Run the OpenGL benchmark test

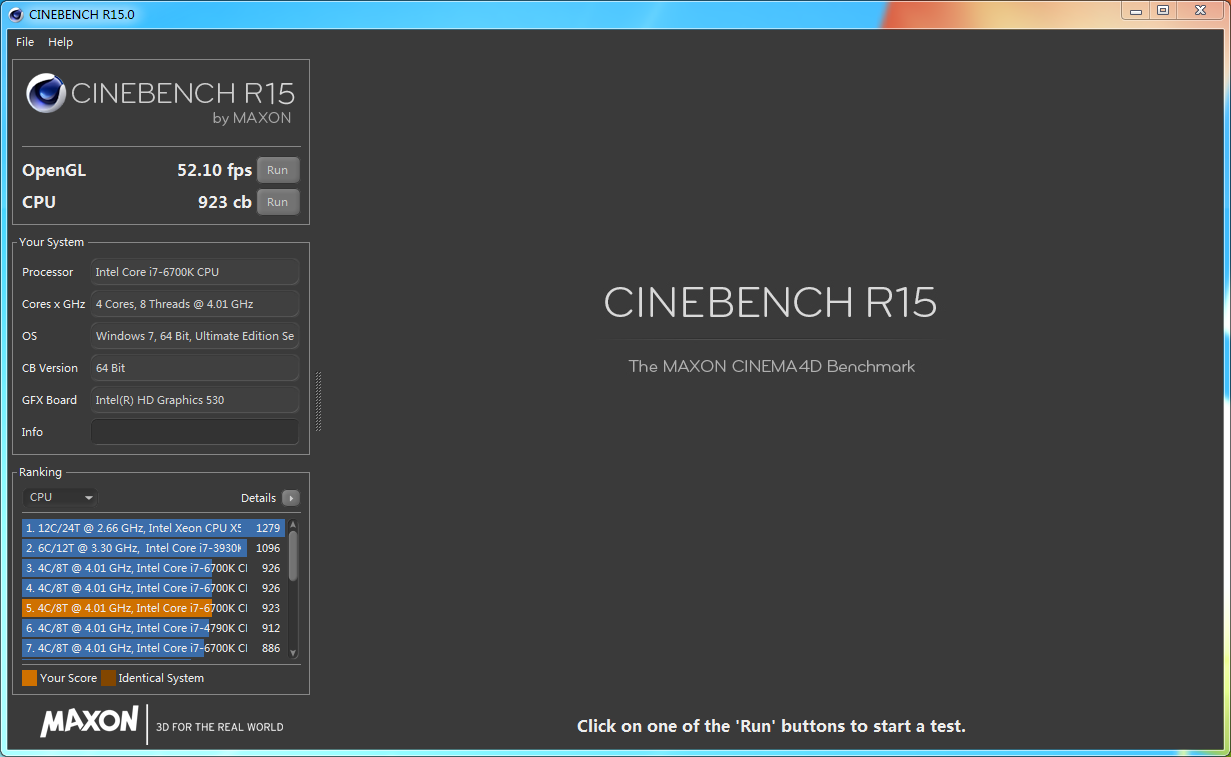coord(278,170)
